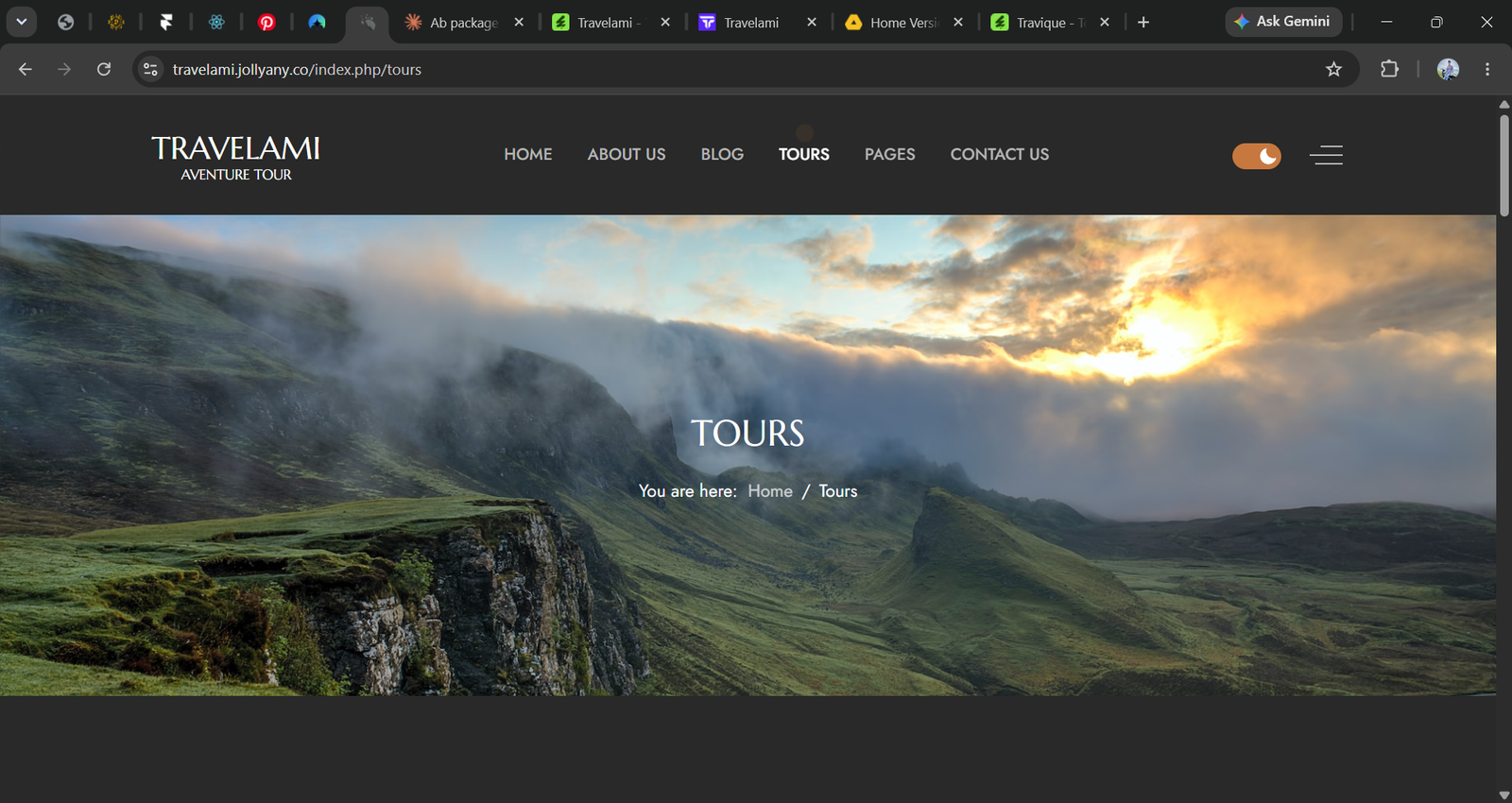Open the pinned blue mountain-logo tab

317,22
